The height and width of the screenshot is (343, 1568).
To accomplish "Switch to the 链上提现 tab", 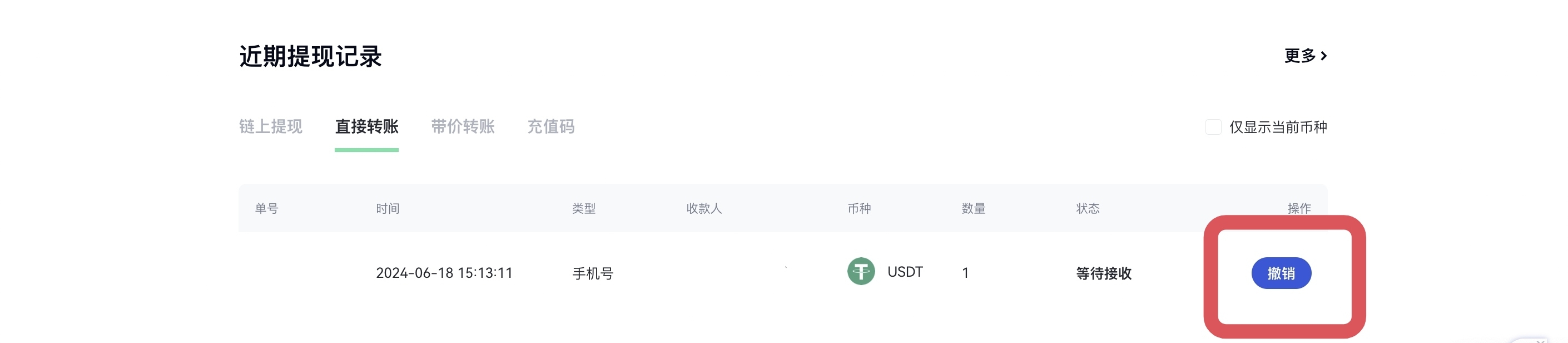I will pyautogui.click(x=270, y=127).
